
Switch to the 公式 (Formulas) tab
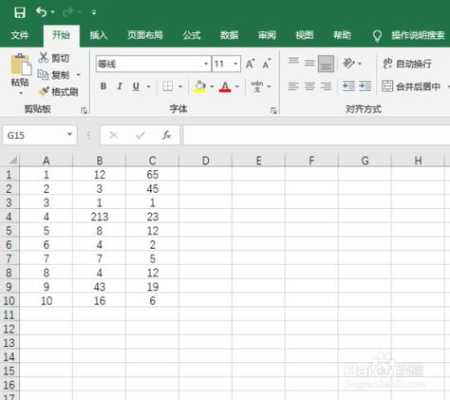click(192, 35)
